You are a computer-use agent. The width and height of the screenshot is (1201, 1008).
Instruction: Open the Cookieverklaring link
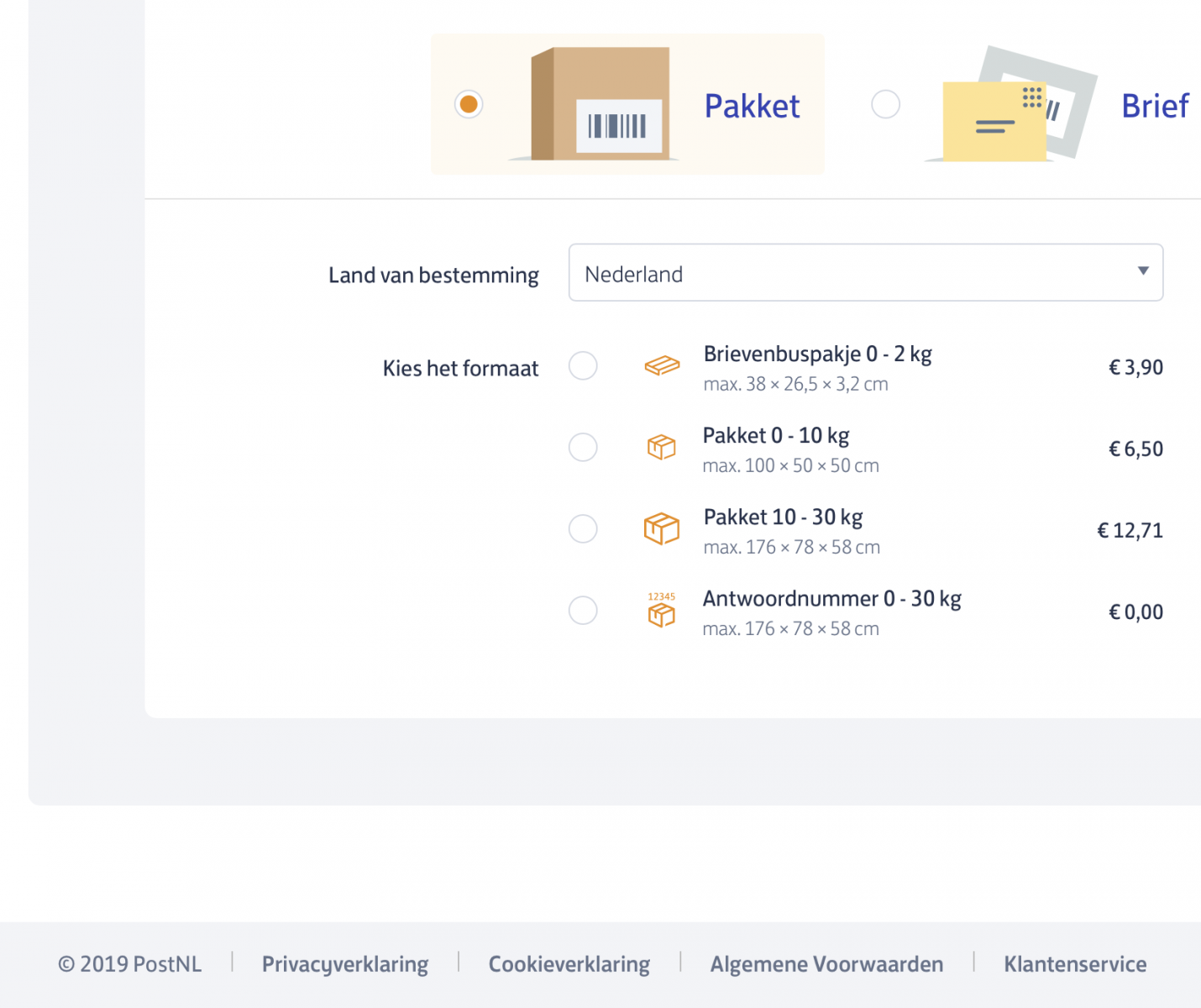coord(569,964)
